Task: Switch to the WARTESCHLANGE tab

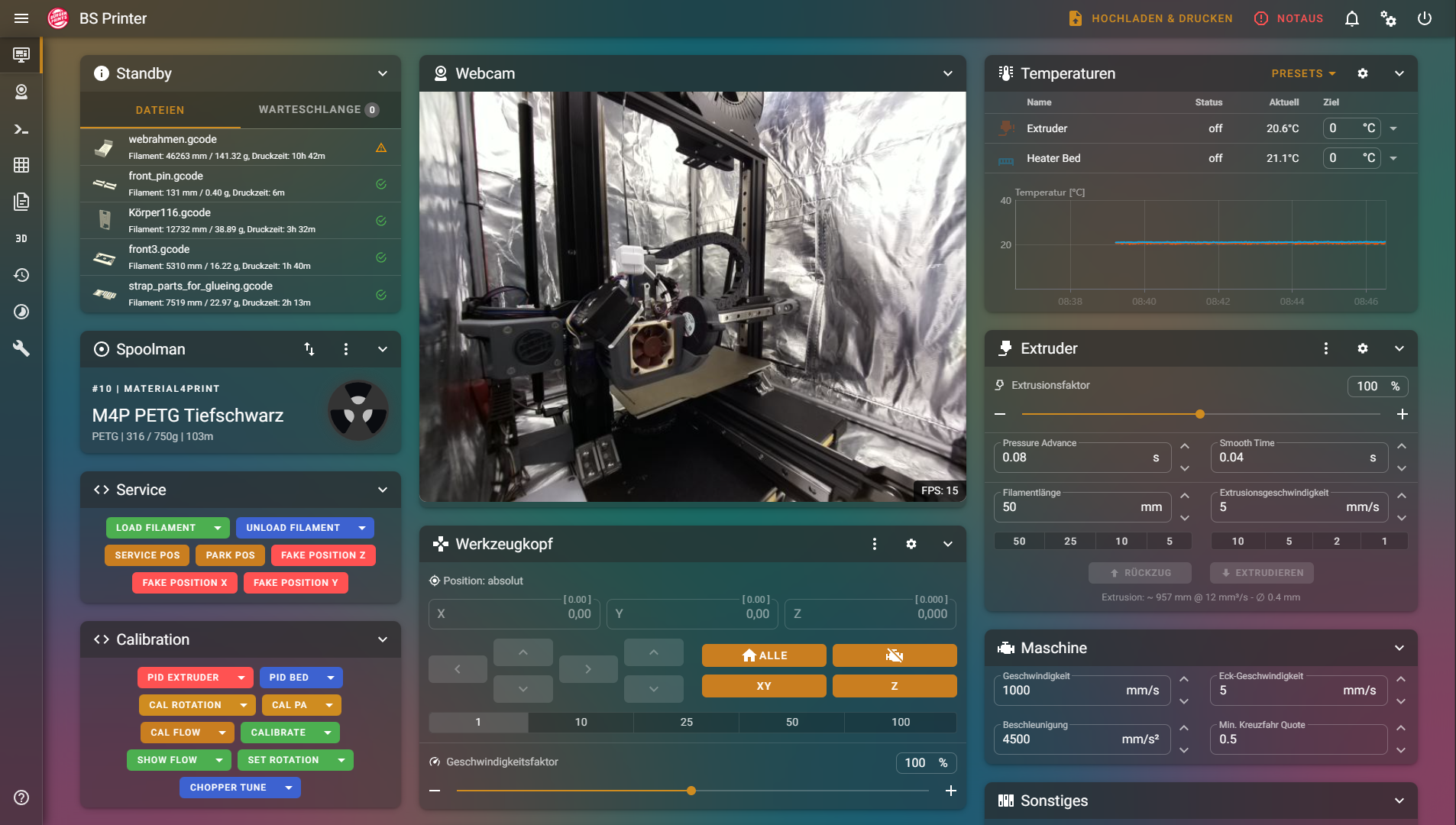Action: pos(318,110)
